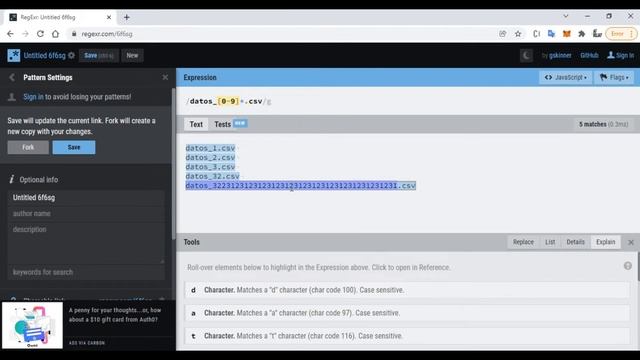Screen dimensions: 640x360
Task: Click the RegExr logo icon
Action: pos(13,56)
